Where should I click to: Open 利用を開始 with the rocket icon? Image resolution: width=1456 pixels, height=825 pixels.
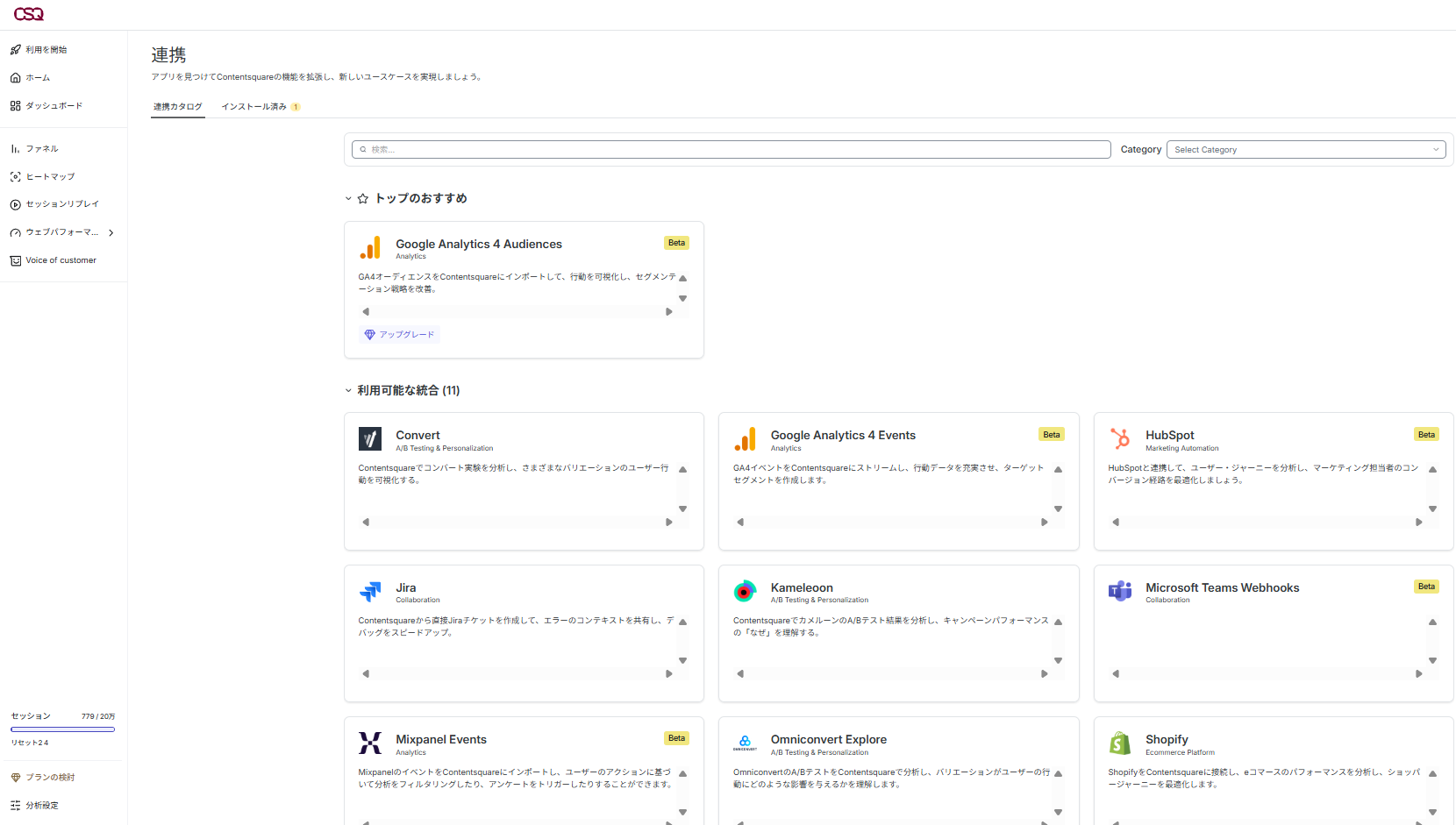[39, 50]
